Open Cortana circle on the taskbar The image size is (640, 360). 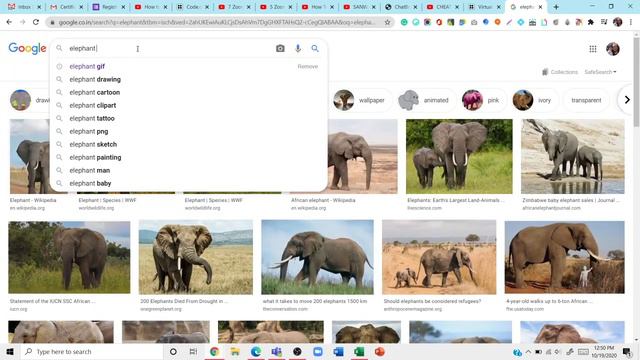point(173,351)
